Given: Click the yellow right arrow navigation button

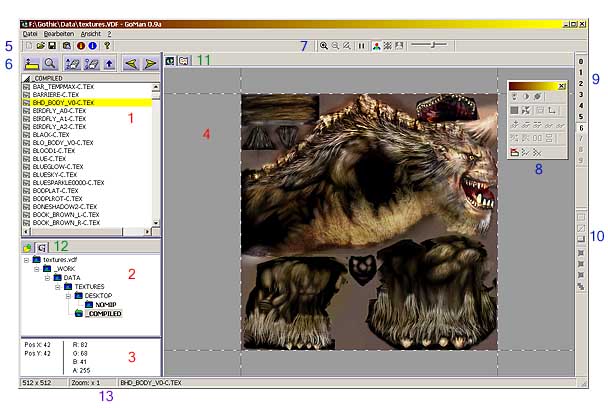Looking at the screenshot, I should point(150,64).
